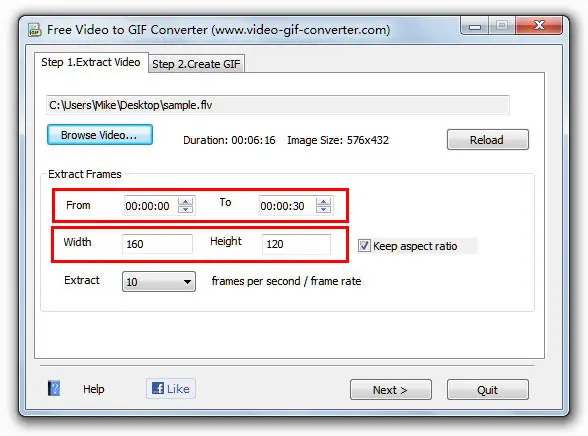Click the app icon in title bar
The width and height of the screenshot is (588, 436).
coord(34,30)
